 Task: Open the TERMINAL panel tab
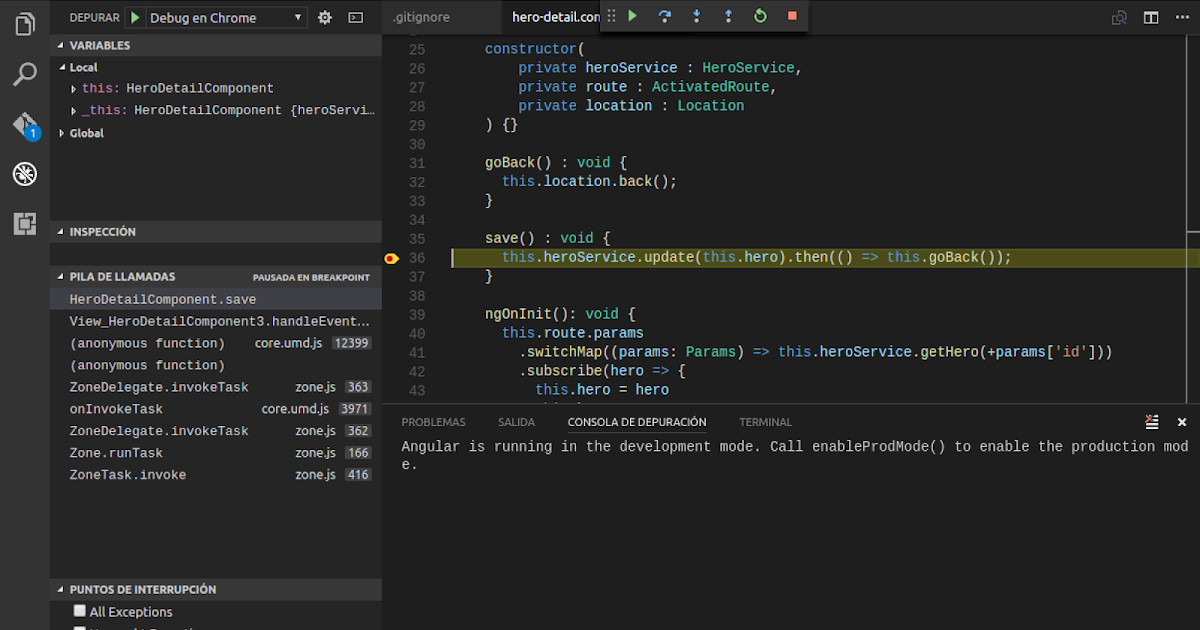click(x=765, y=422)
